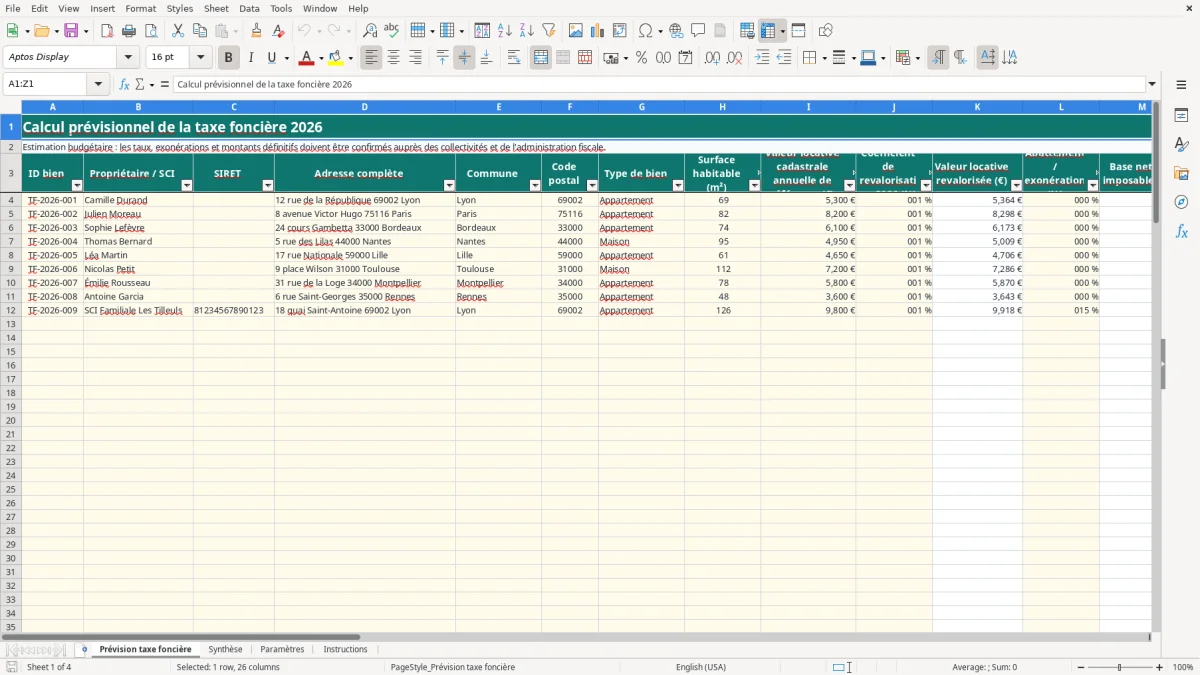Click the Define Print Area icon
The width and height of the screenshot is (1200, 675).
pyautogui.click(x=747, y=31)
